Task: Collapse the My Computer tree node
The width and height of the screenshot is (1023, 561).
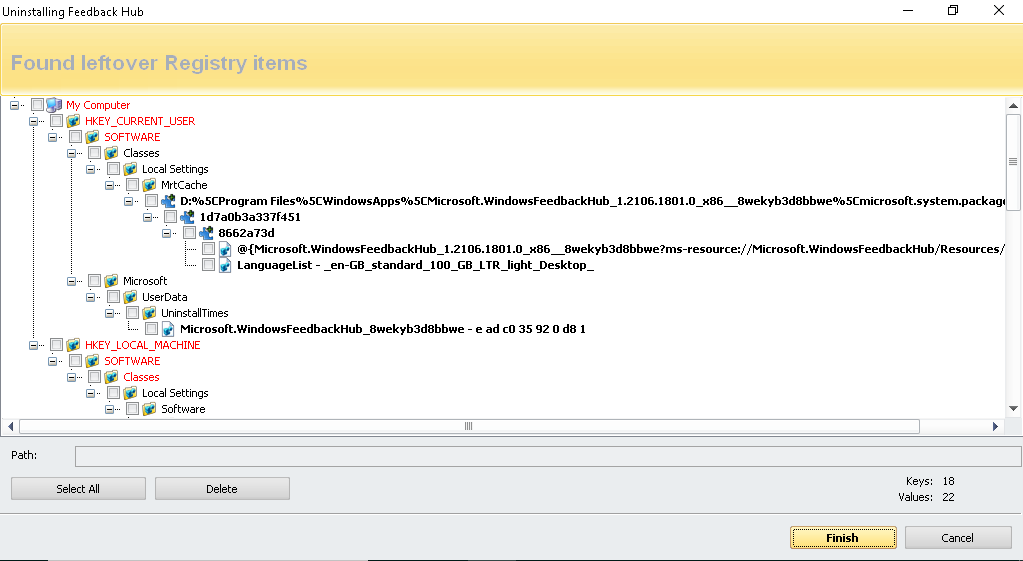Action: coord(14,105)
